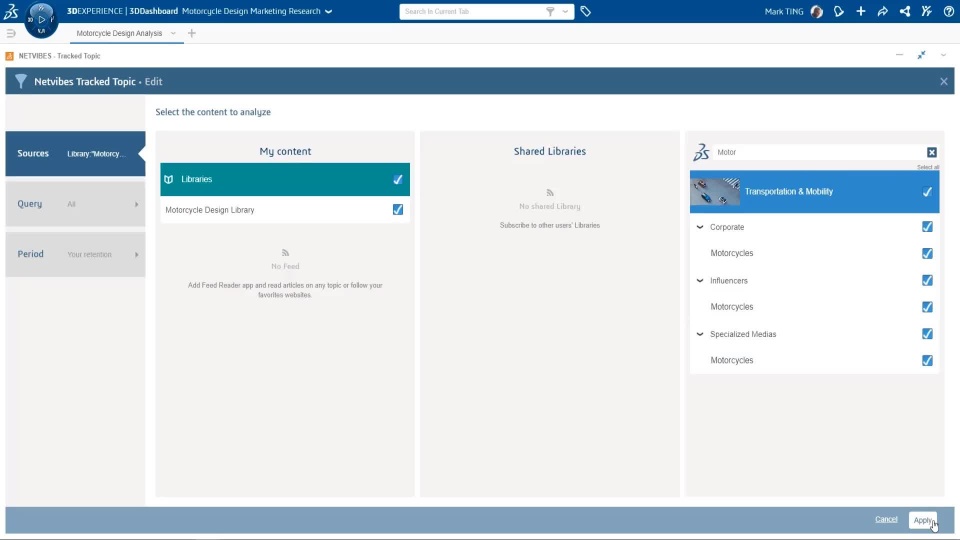The image size is (960, 540).
Task: Click the Libraries book icon
Action: [169, 179]
